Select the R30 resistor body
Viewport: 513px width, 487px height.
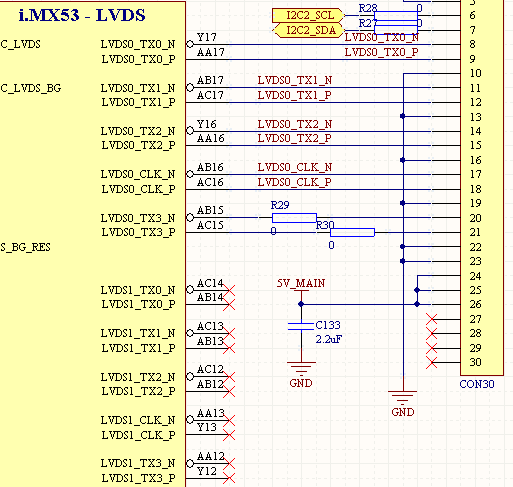click(x=352, y=232)
